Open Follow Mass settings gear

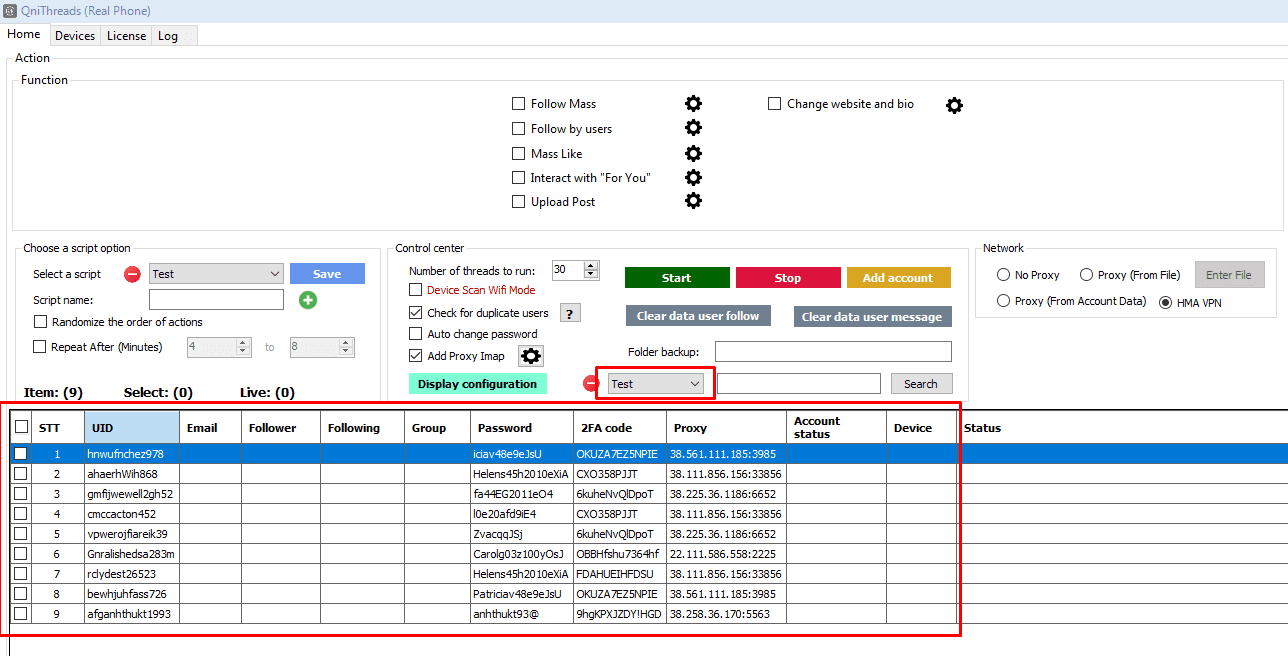click(693, 104)
